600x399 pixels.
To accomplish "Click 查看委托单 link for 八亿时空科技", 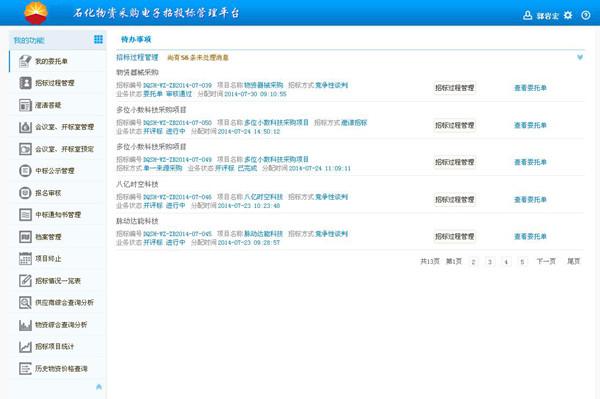I will 530,200.
